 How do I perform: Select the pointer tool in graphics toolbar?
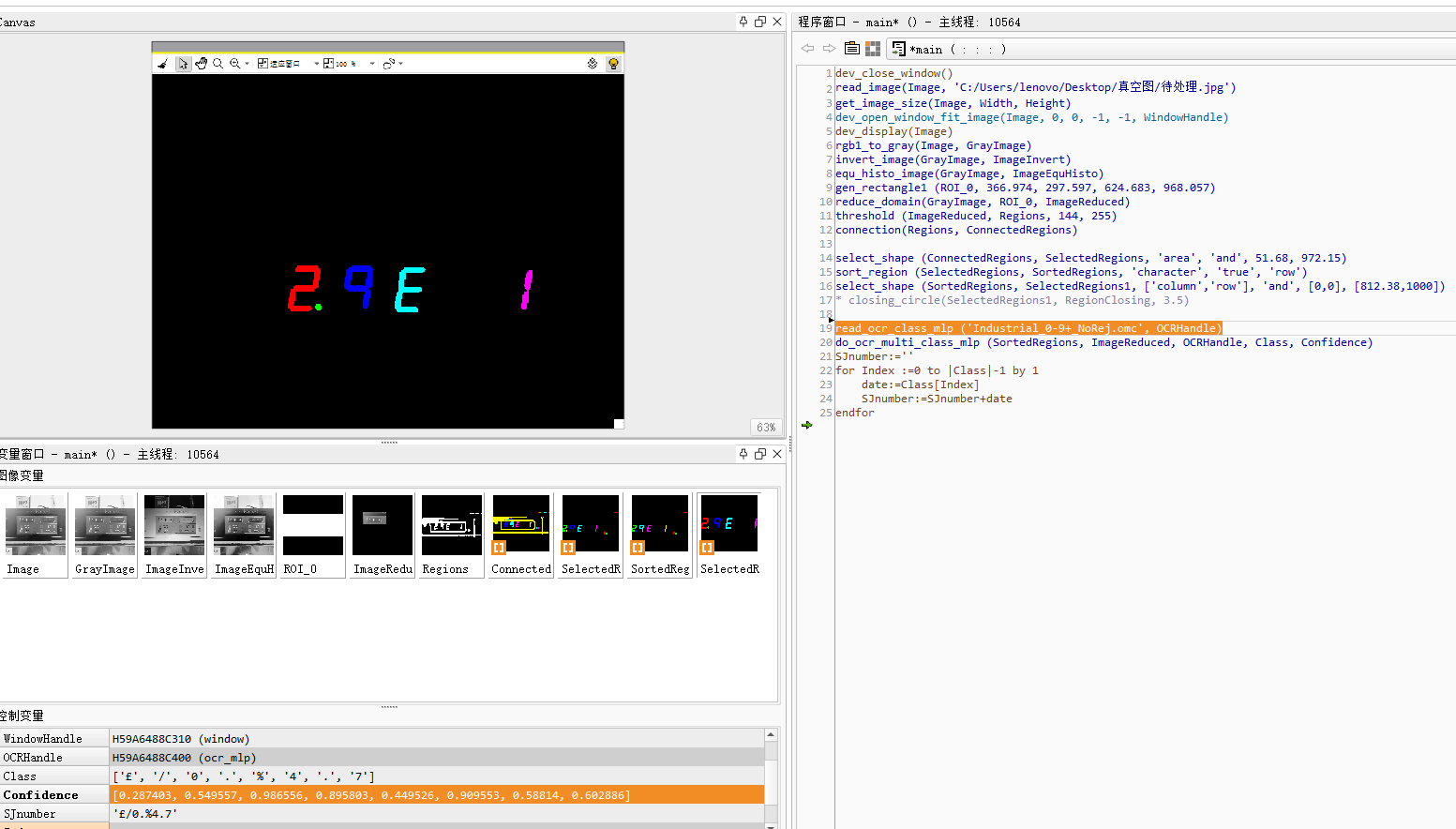[183, 64]
